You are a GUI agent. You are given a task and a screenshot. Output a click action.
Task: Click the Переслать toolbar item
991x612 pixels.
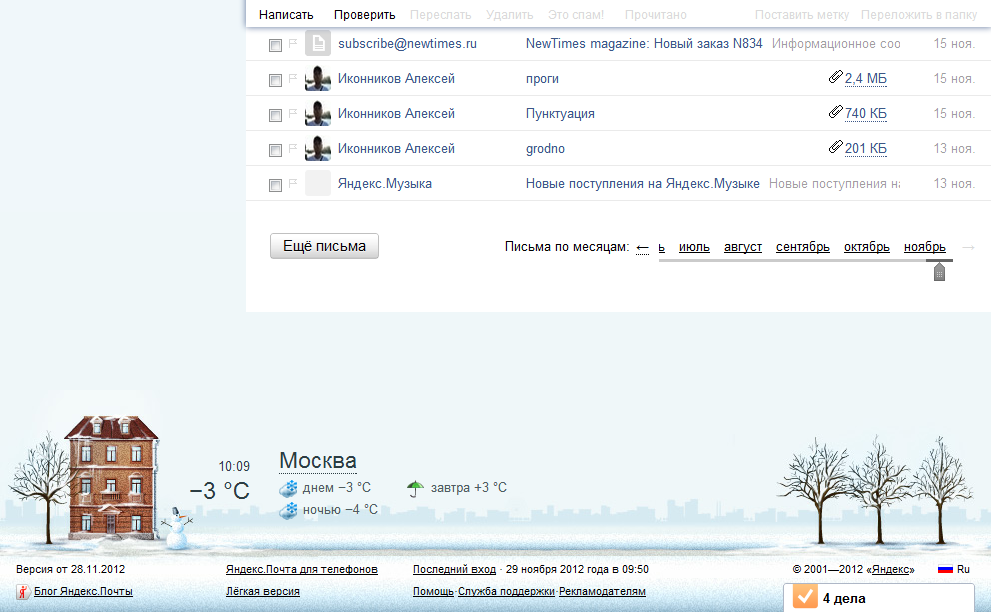point(441,15)
